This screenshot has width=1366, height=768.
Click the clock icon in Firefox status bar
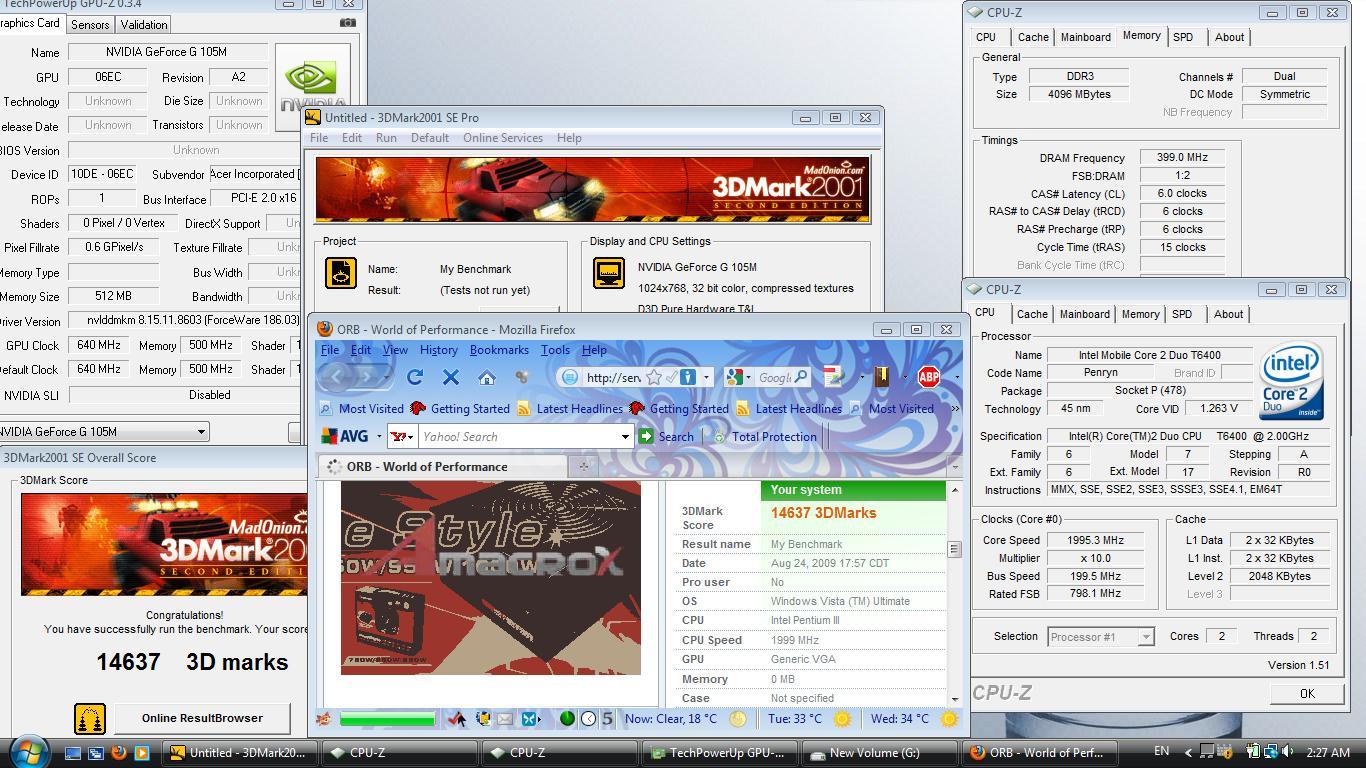coord(588,718)
